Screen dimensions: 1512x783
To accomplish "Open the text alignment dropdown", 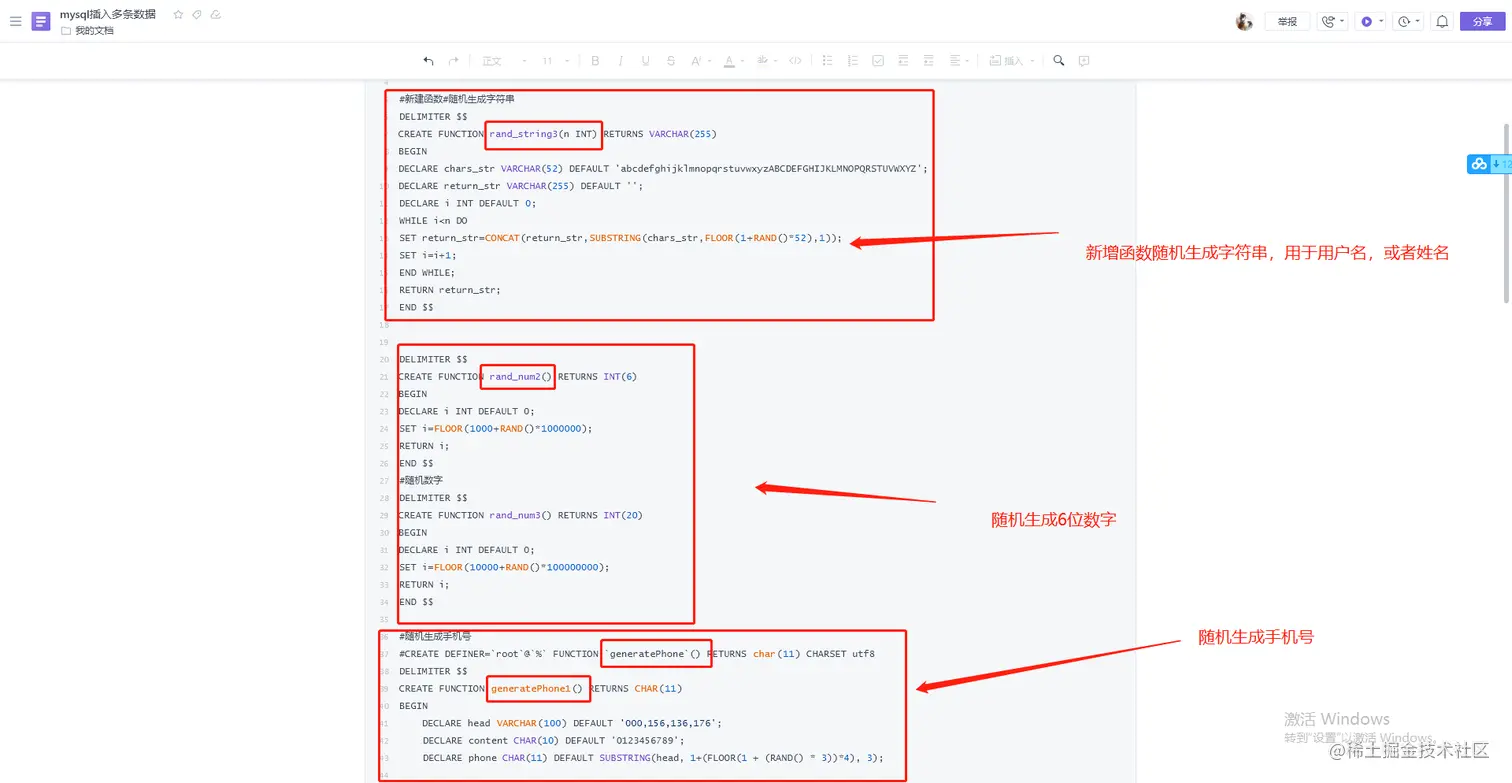I will (x=958, y=61).
